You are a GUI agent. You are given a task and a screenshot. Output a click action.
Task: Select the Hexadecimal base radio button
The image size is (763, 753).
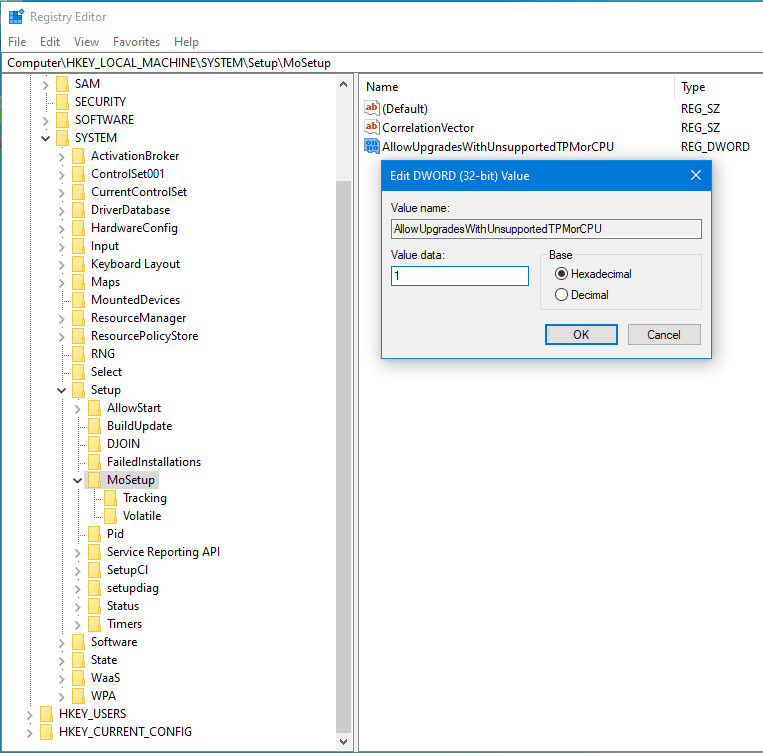561,274
